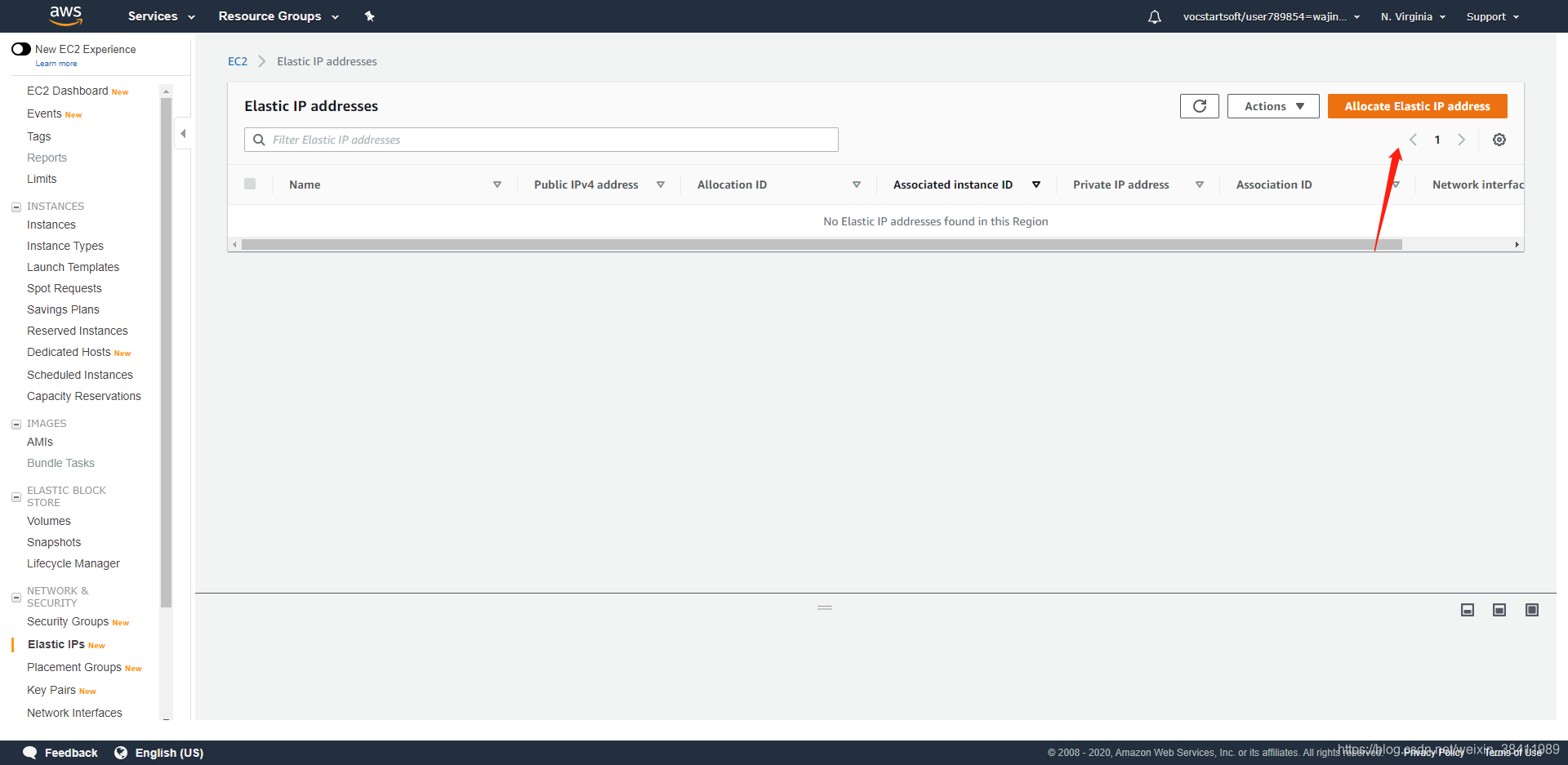Click page number 1 in pagination

pyautogui.click(x=1437, y=140)
